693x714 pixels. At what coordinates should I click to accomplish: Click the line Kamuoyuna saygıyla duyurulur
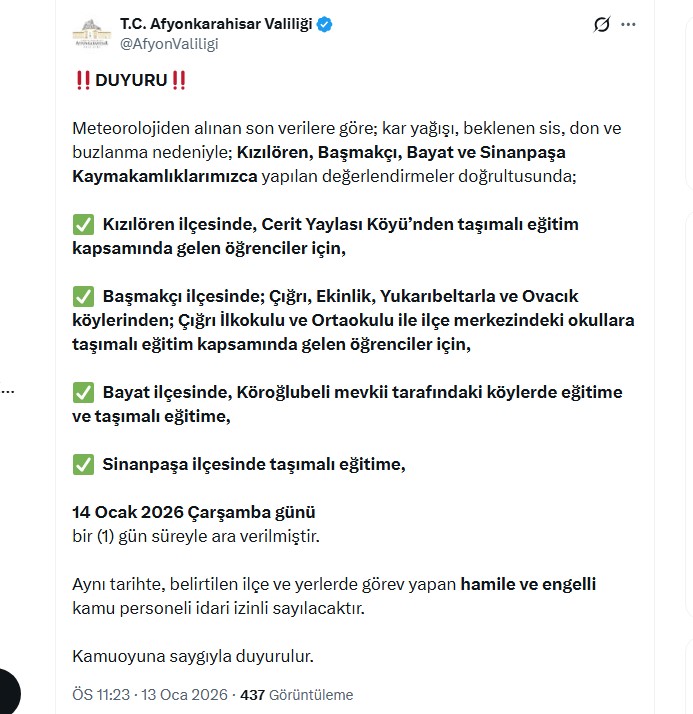193,656
